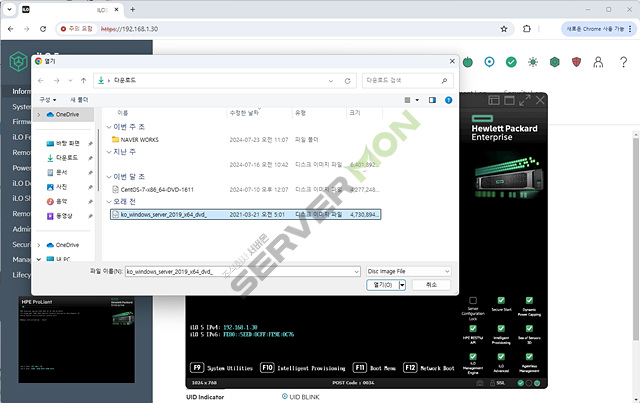Click the sun-shaped icon in iLO header
Image resolution: width=640 pixels, height=403 pixels.
533,62
